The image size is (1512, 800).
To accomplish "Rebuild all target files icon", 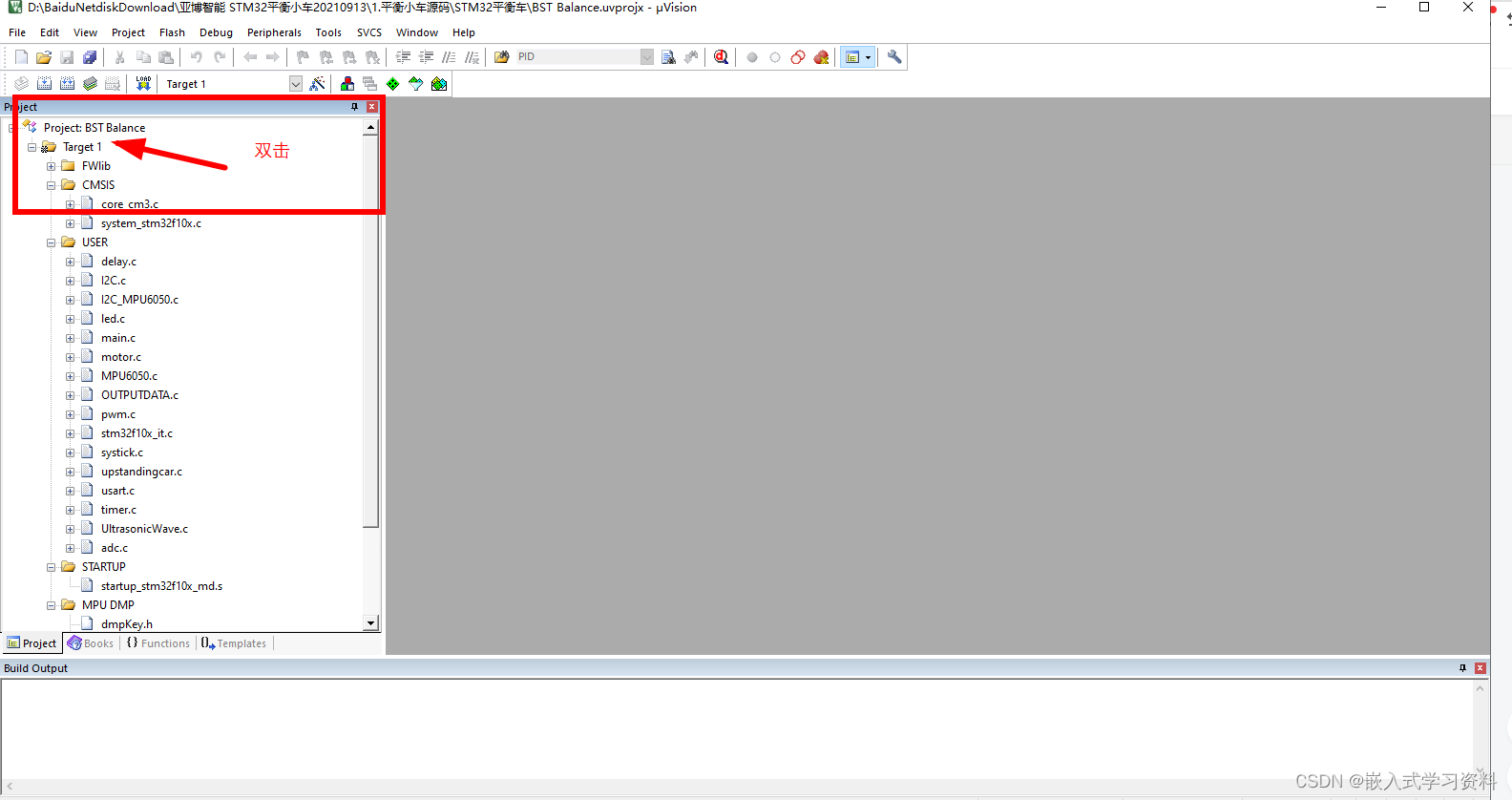I will tap(67, 84).
